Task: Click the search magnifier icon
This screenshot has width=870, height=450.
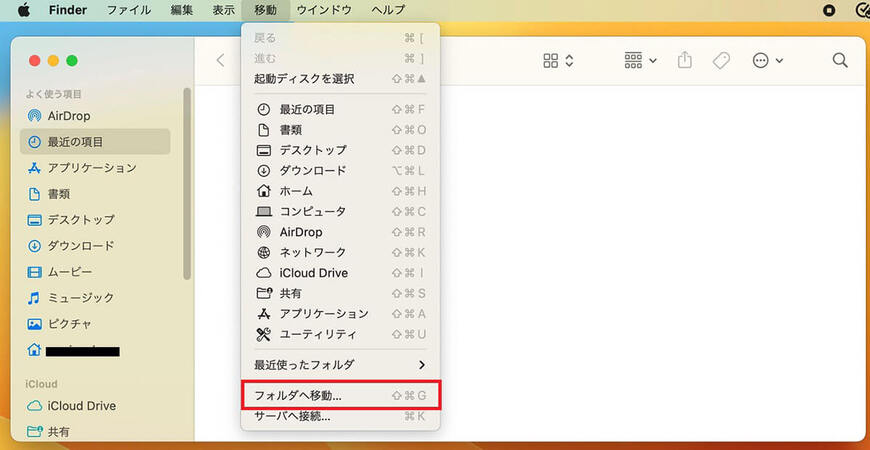Action: coord(840,61)
